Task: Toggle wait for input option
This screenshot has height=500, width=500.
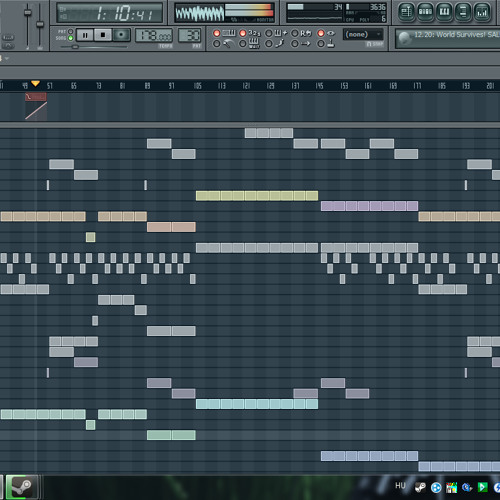Action: [250, 44]
